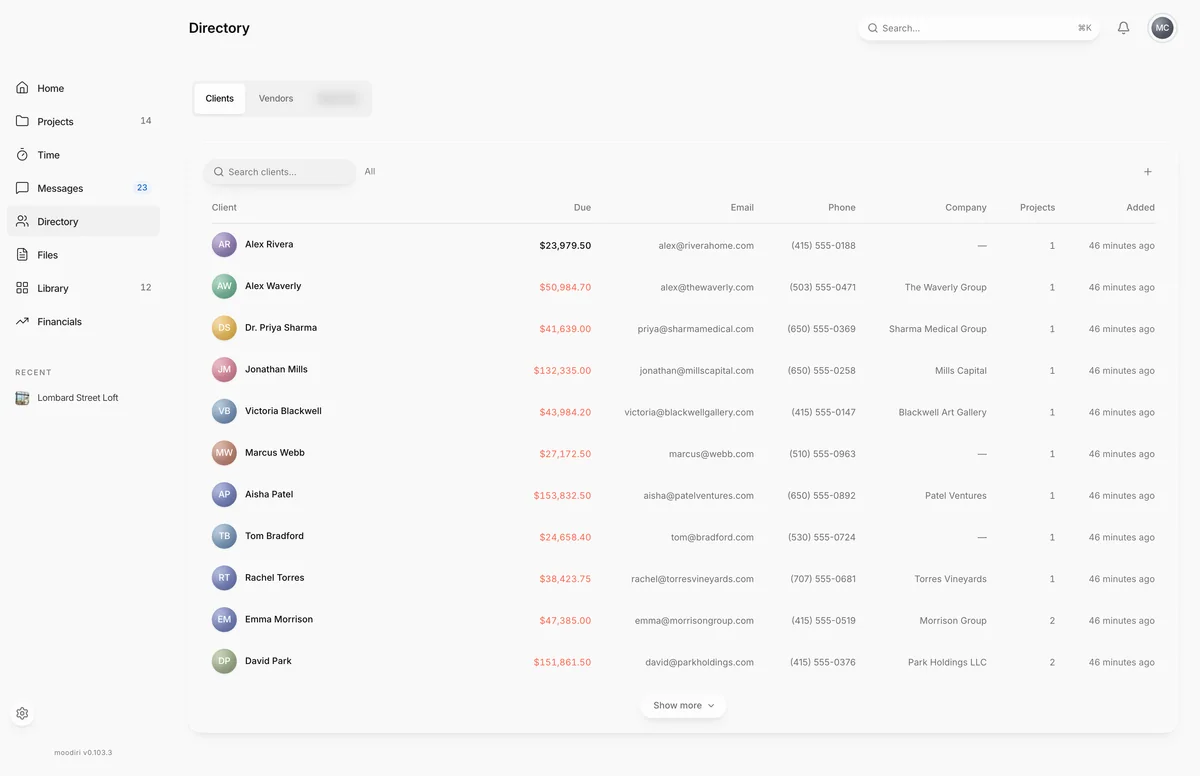Click the moodiri v0.103.3 version label

83,752
